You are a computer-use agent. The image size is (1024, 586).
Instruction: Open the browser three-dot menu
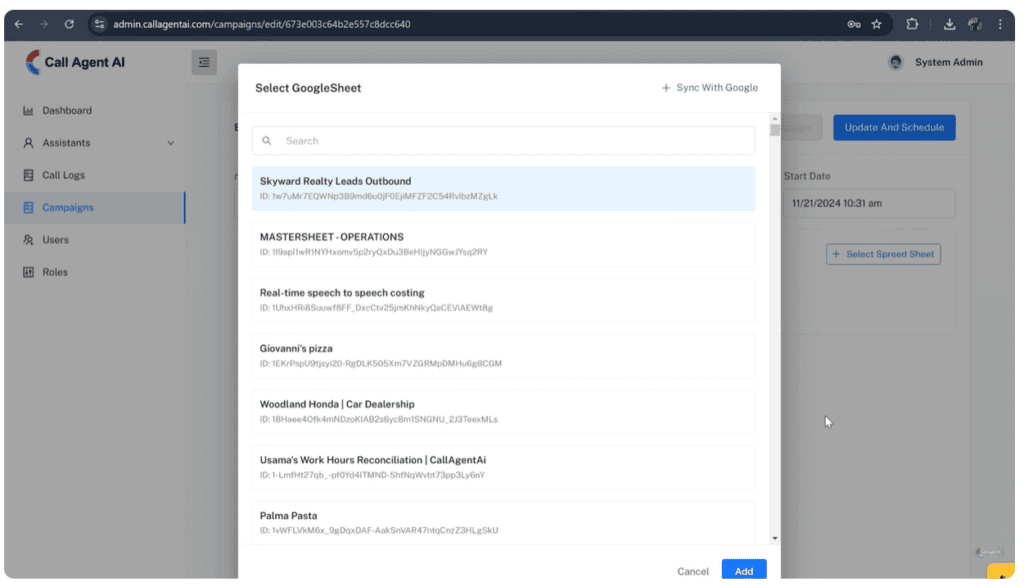tap(1000, 24)
